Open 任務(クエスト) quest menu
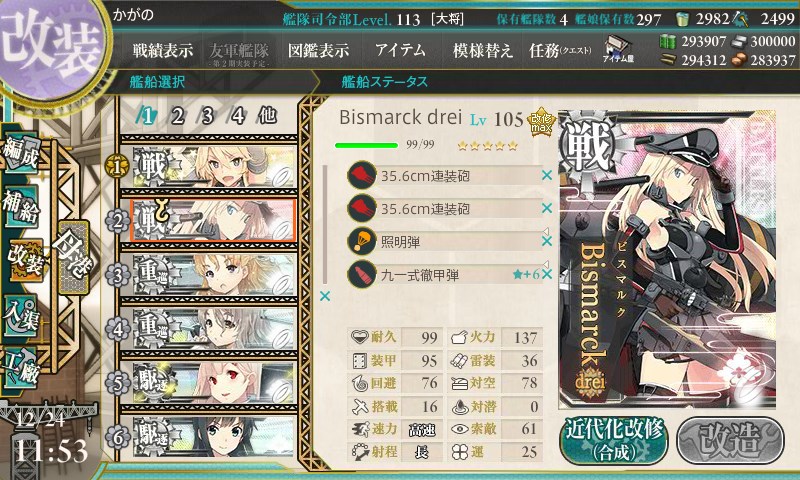The width and height of the screenshot is (800, 480). click(560, 50)
